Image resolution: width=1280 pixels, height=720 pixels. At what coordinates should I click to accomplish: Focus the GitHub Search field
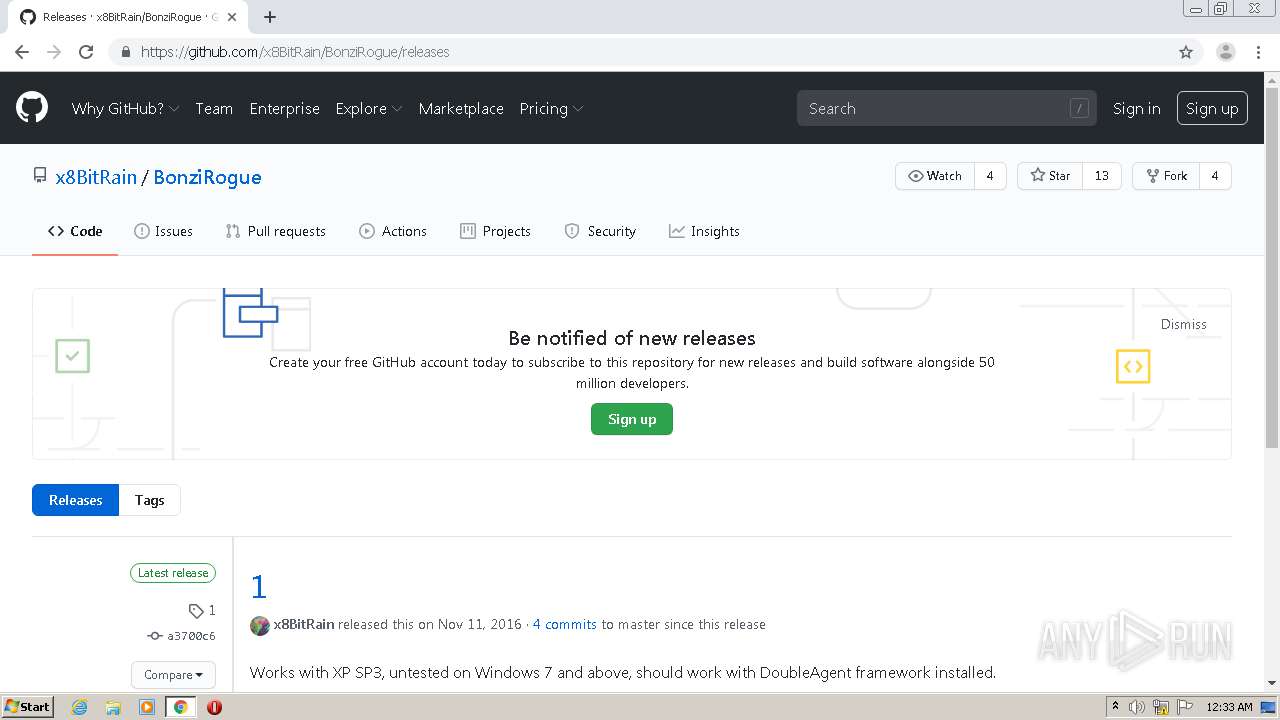(947, 108)
